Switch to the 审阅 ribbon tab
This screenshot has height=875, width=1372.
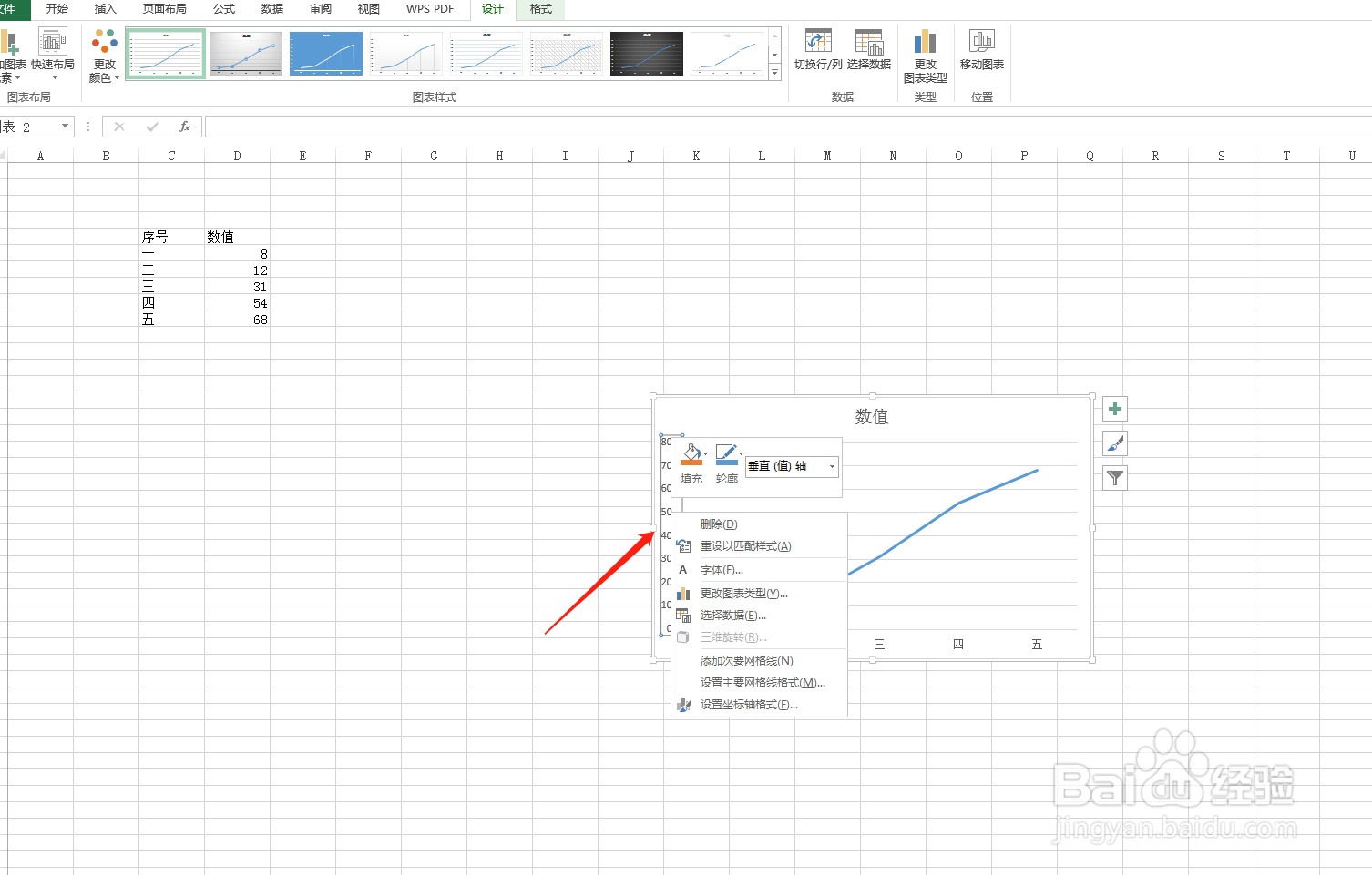(321, 9)
